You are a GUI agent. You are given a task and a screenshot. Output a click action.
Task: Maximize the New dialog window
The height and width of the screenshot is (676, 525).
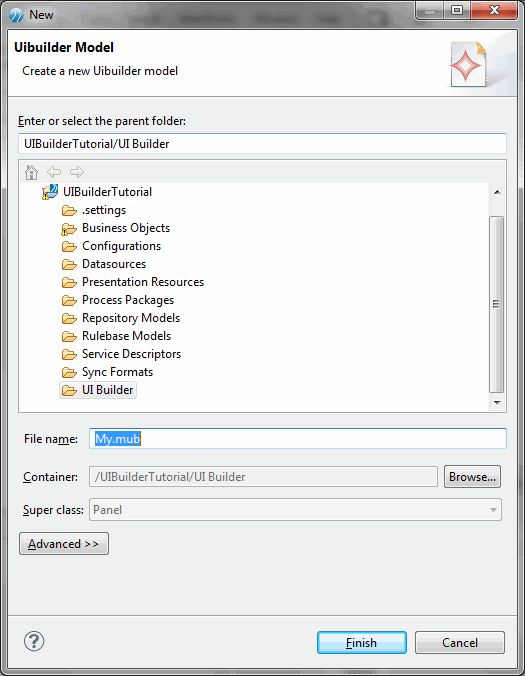pos(457,10)
